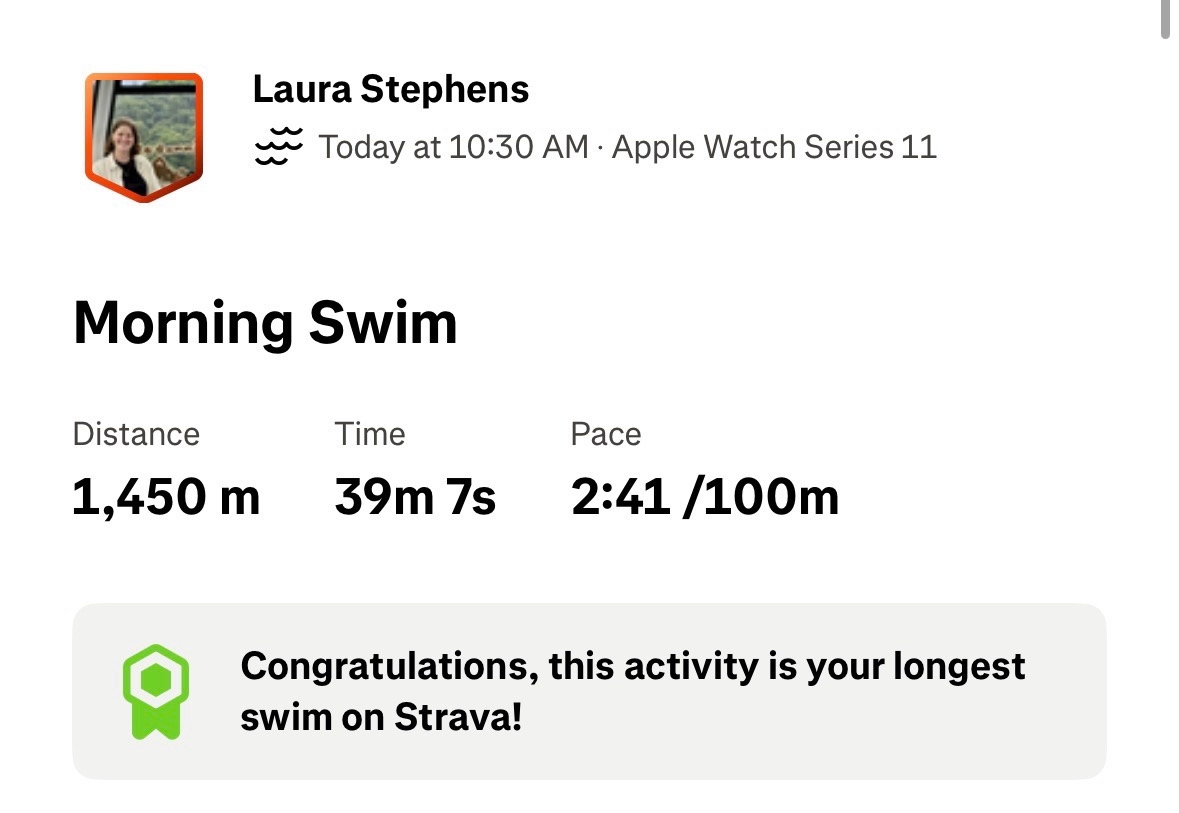Click the Time stat label
The height and width of the screenshot is (813, 1179).
click(370, 434)
